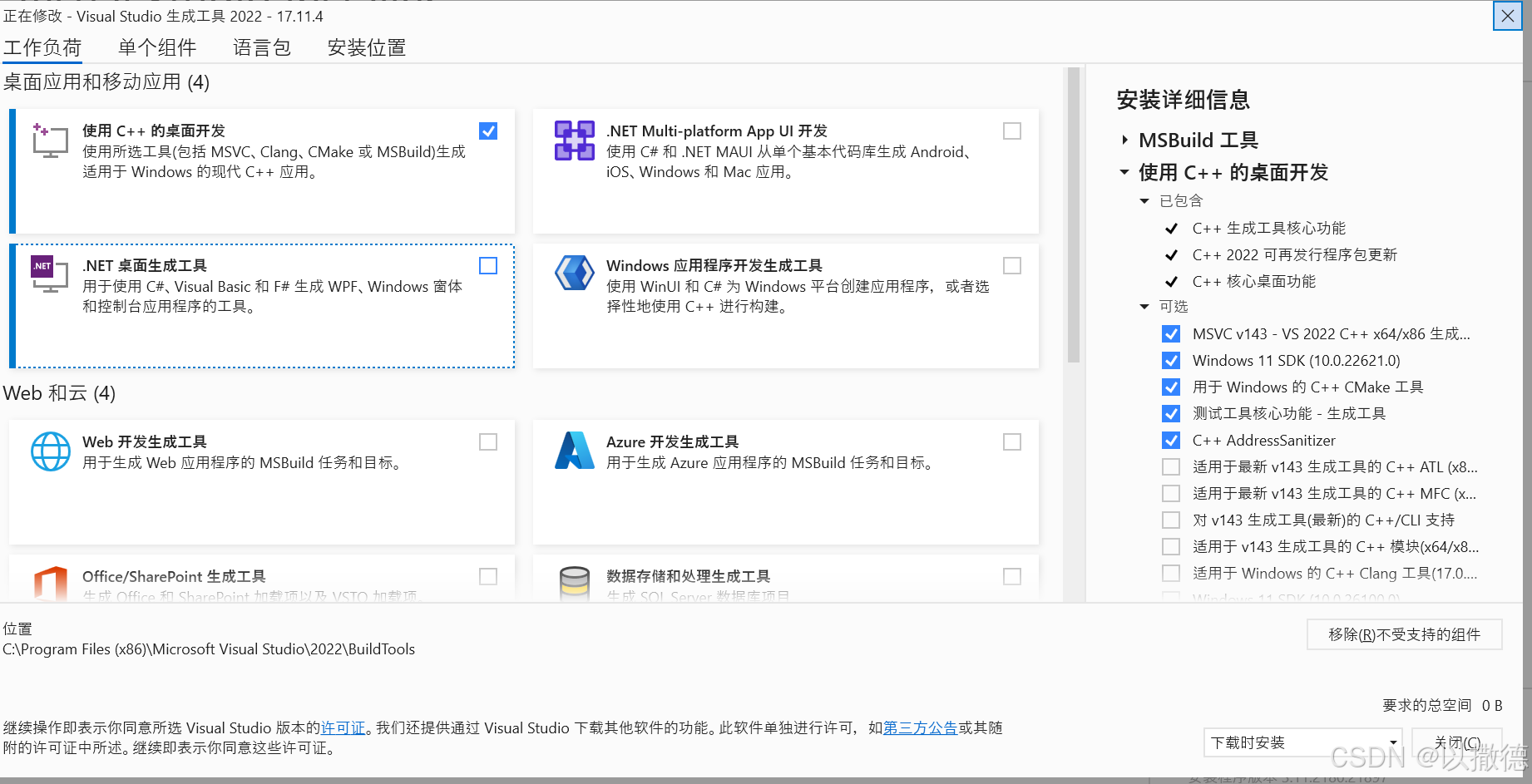The width and height of the screenshot is (1532, 784).
Task: Switch to the 工作负荷 tab
Action: 42,47
